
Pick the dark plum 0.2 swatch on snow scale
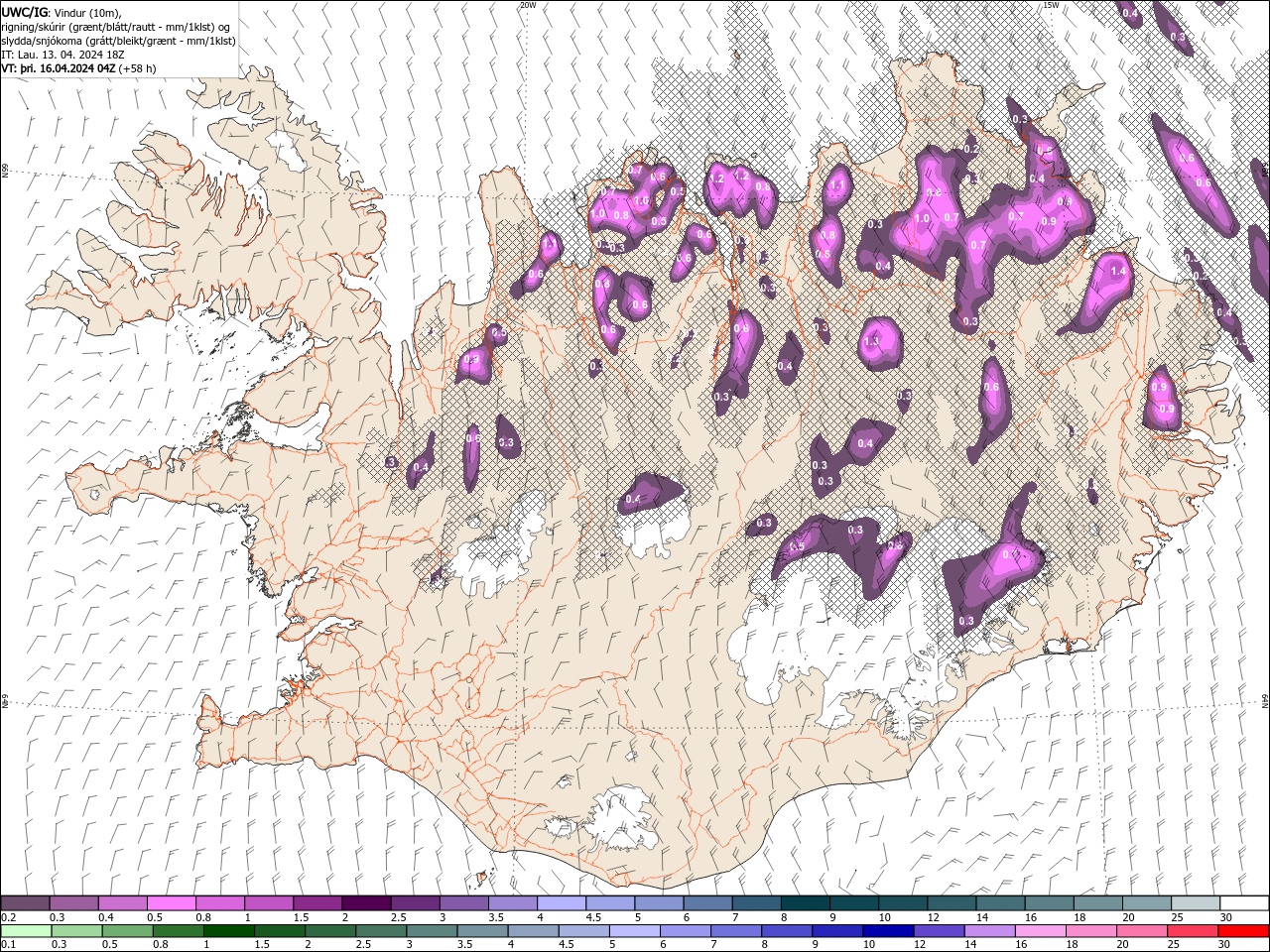[25, 903]
